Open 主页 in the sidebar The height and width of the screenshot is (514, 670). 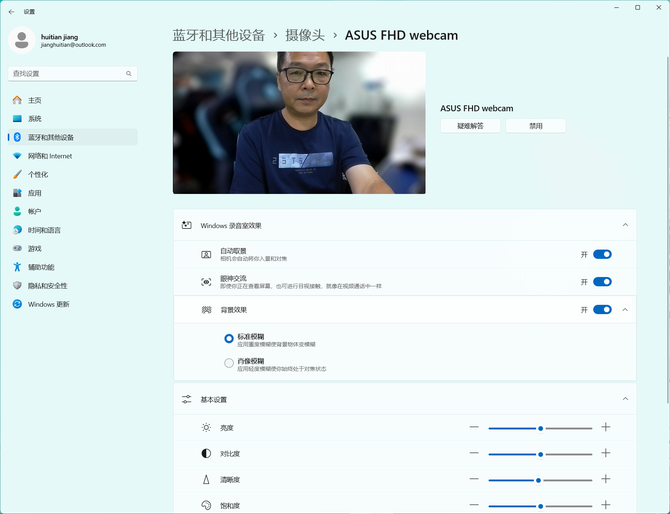point(73,100)
